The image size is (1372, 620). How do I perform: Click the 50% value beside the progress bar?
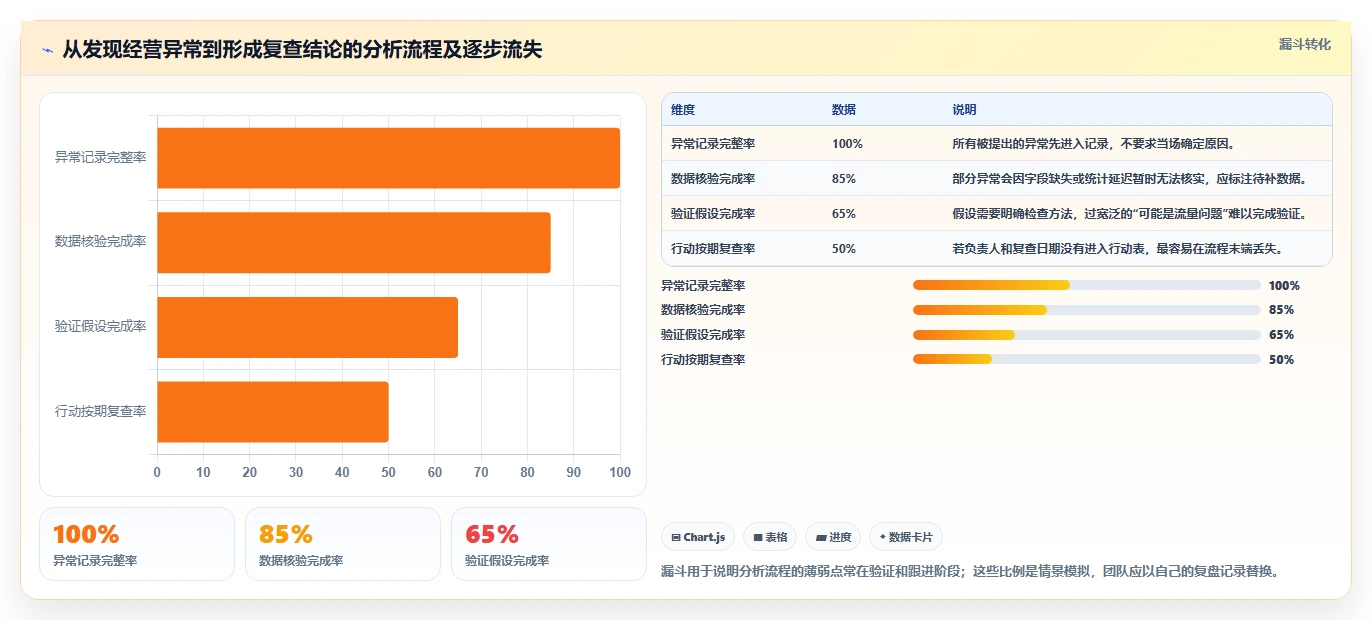pyautogui.click(x=1281, y=360)
